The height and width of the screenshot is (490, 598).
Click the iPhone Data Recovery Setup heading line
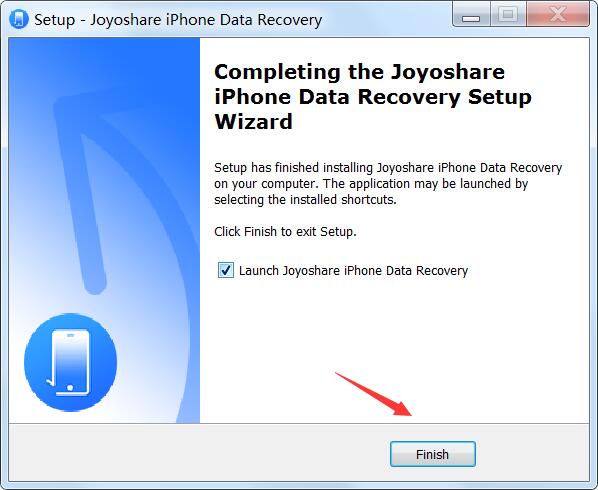tap(373, 96)
